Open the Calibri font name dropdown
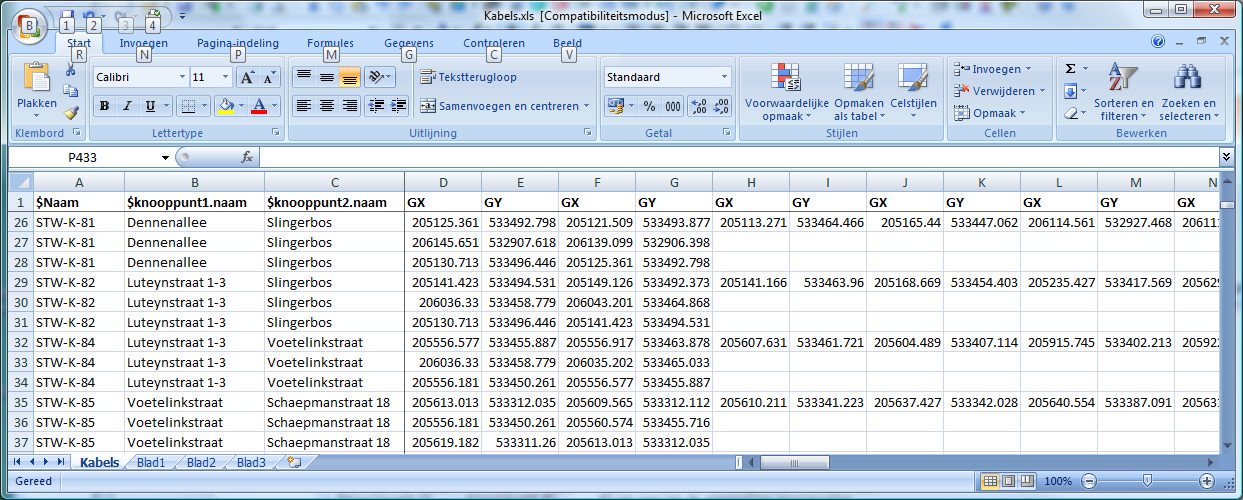This screenshot has width=1243, height=500. click(x=182, y=77)
